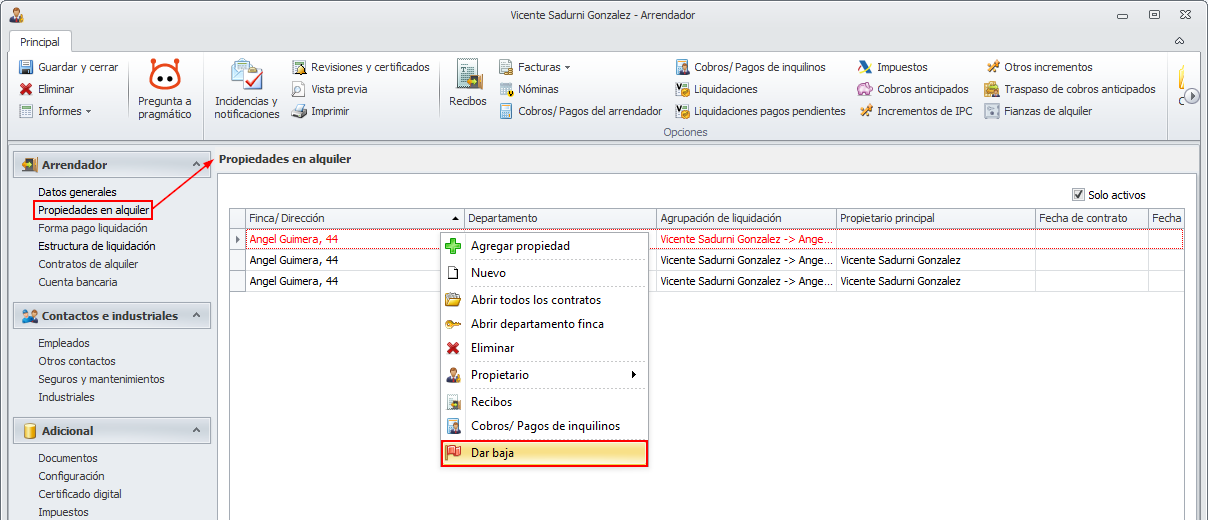Open the Informes dropdown
This screenshot has width=1208, height=520.
tap(88, 111)
